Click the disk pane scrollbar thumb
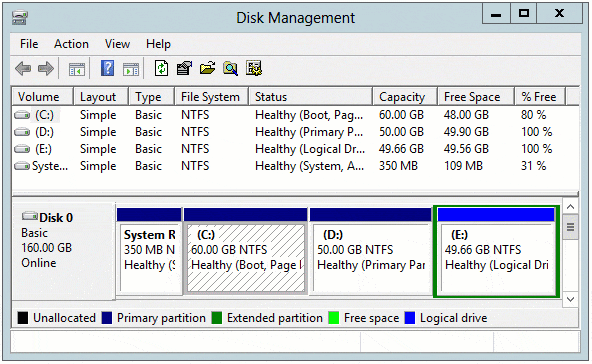The image size is (592, 364). [570, 227]
